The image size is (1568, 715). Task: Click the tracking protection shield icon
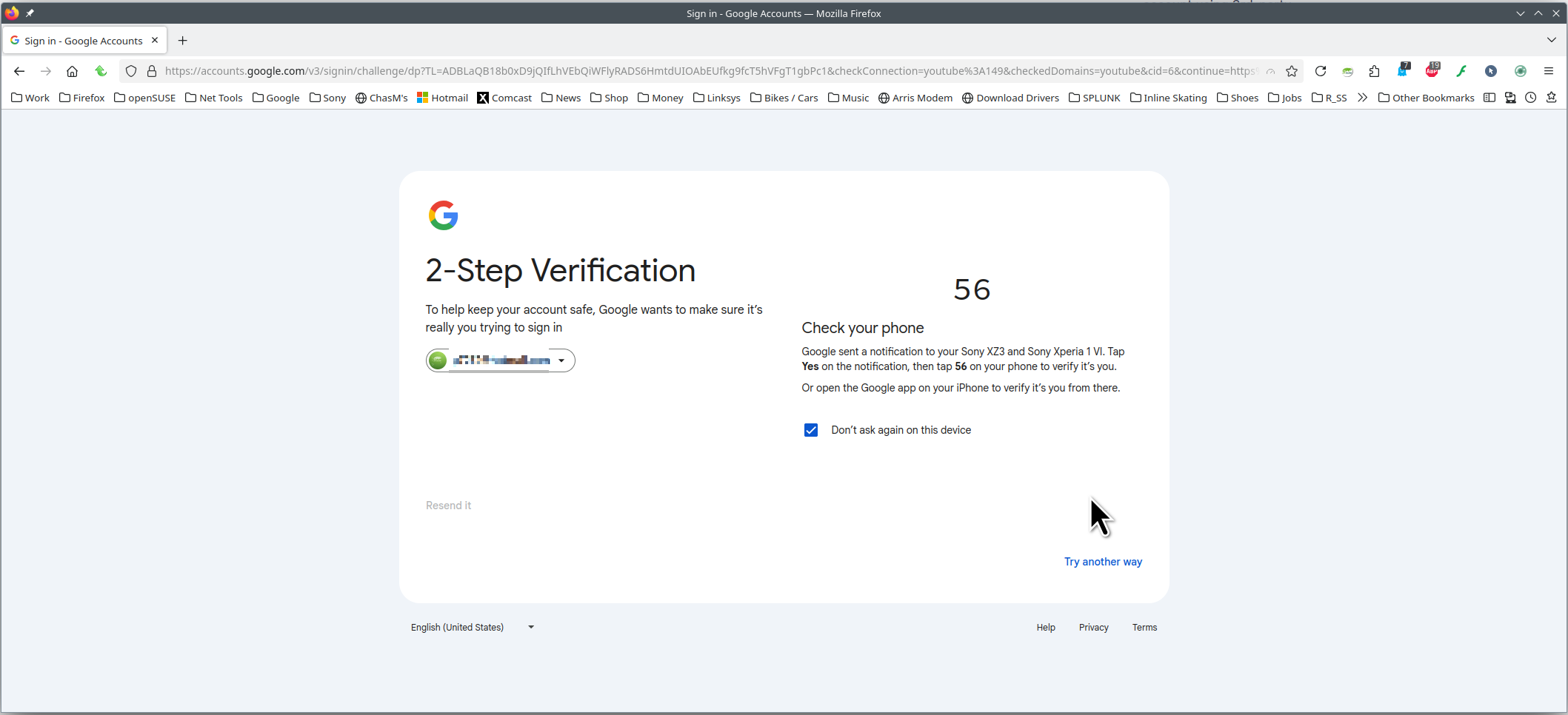[131, 71]
